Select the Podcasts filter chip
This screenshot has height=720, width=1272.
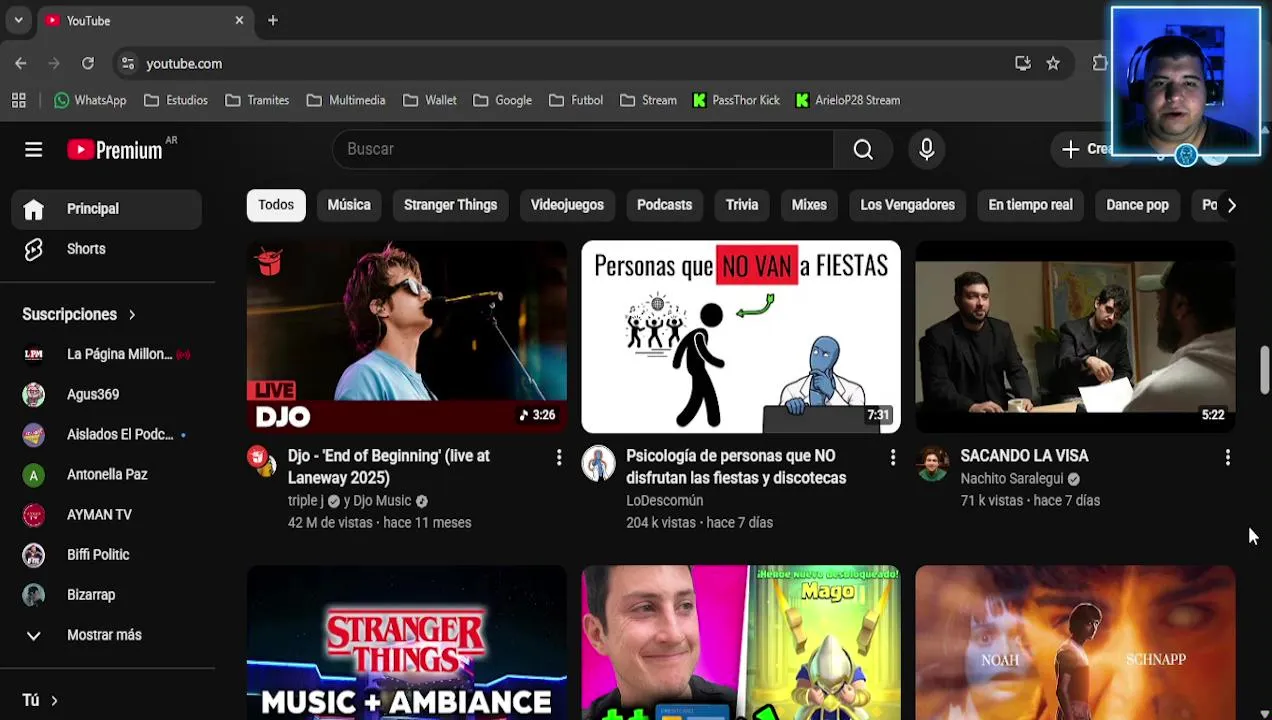664,205
